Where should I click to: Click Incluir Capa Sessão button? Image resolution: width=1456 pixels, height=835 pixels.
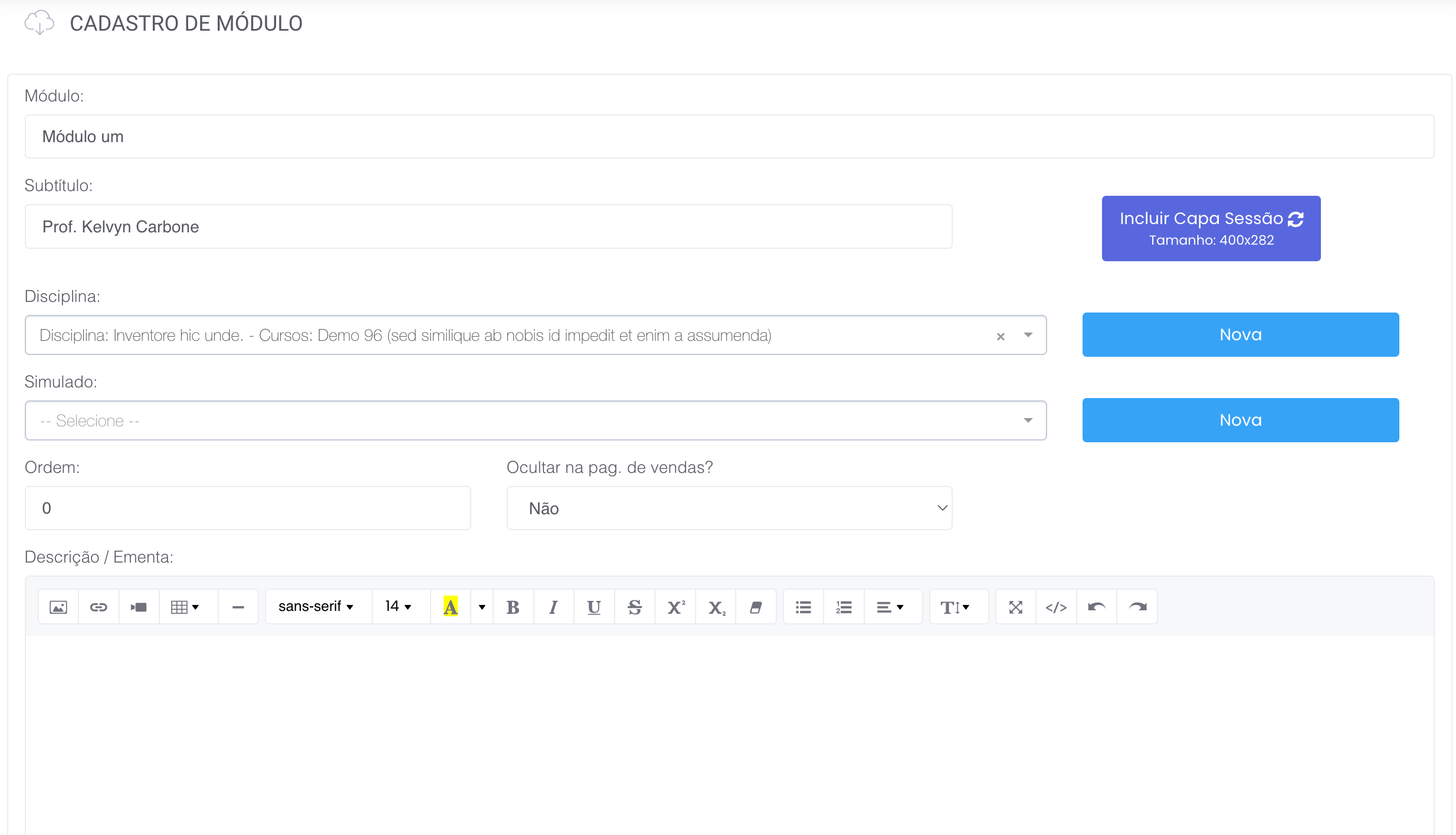click(x=1211, y=228)
